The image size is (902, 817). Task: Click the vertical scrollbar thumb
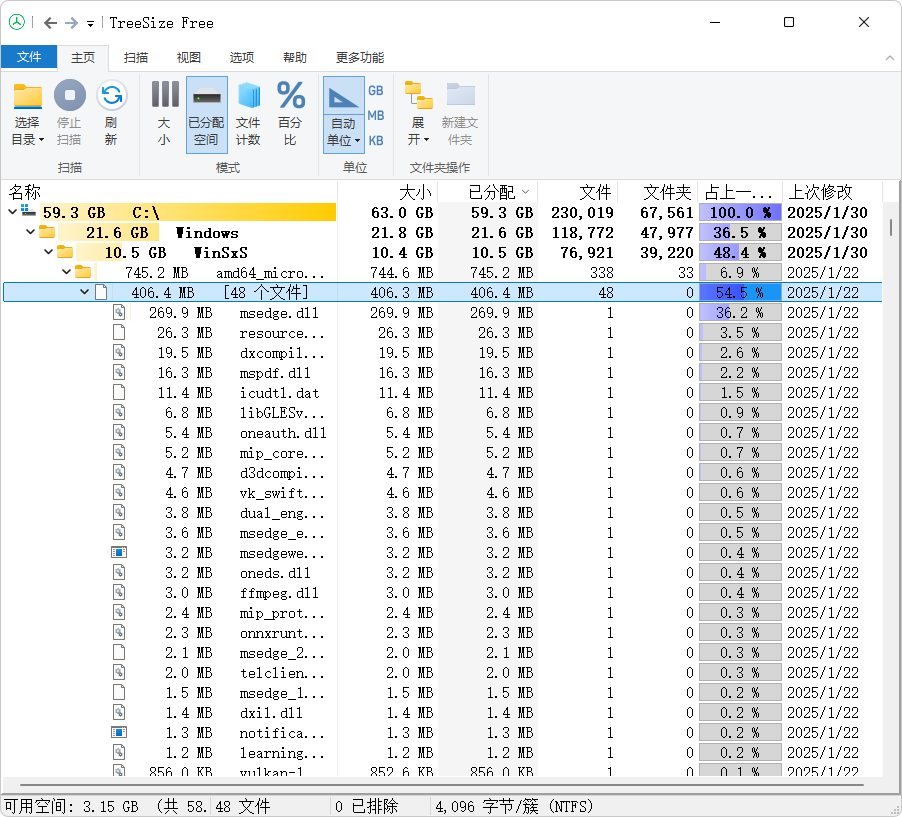coord(890,227)
